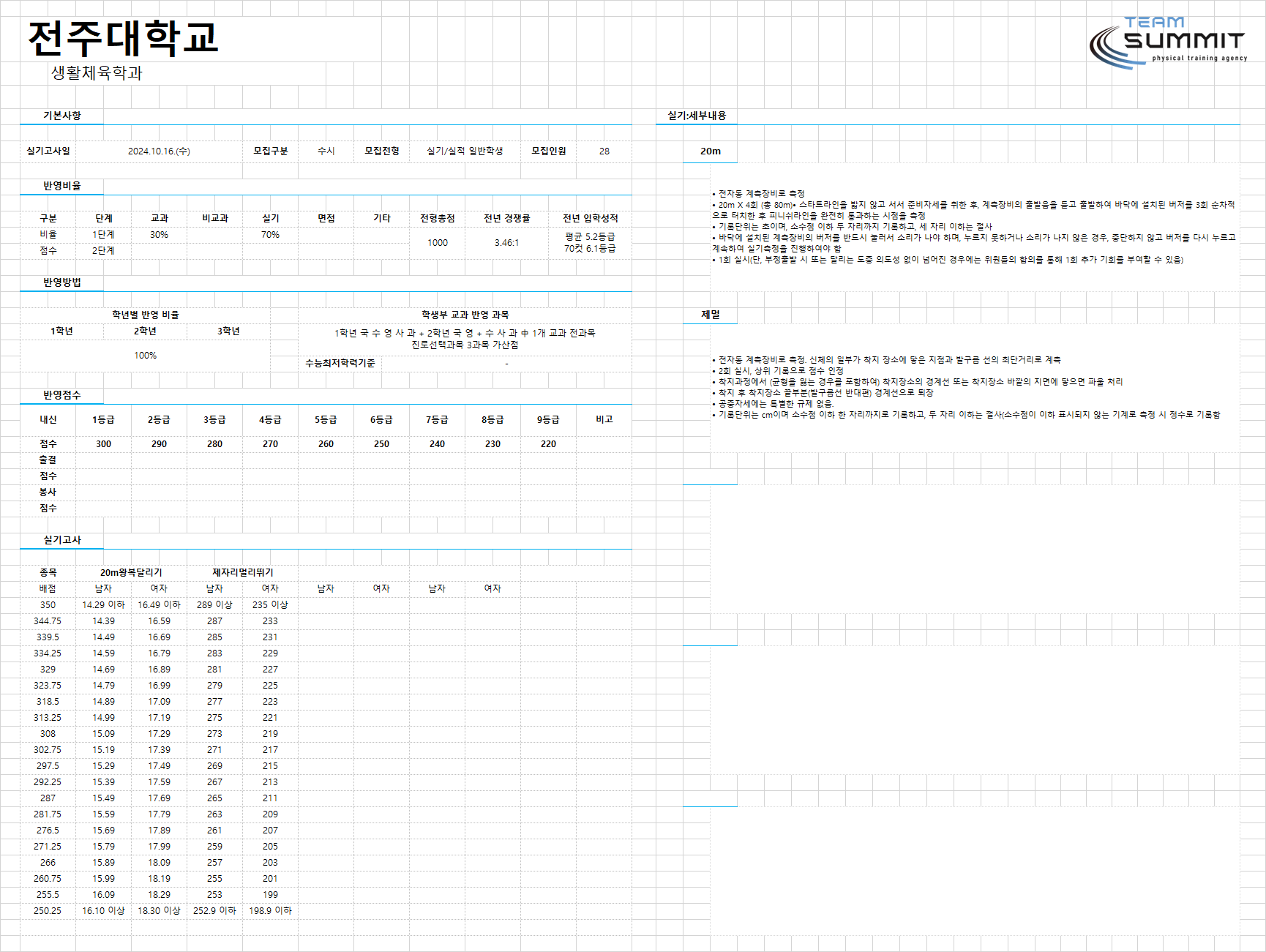Select the 20m event label

point(711,151)
